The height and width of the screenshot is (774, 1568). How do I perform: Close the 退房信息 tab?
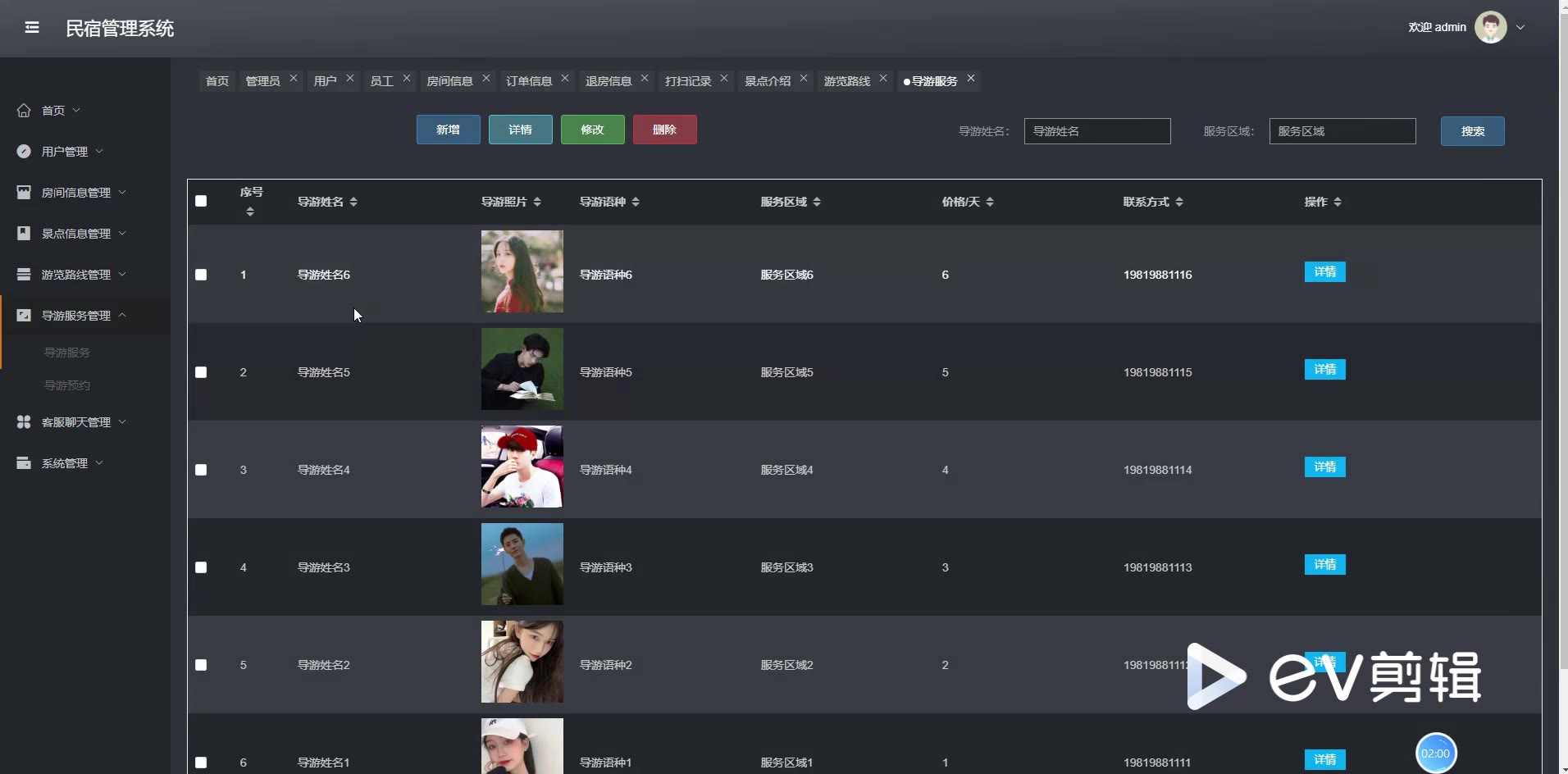645,78
